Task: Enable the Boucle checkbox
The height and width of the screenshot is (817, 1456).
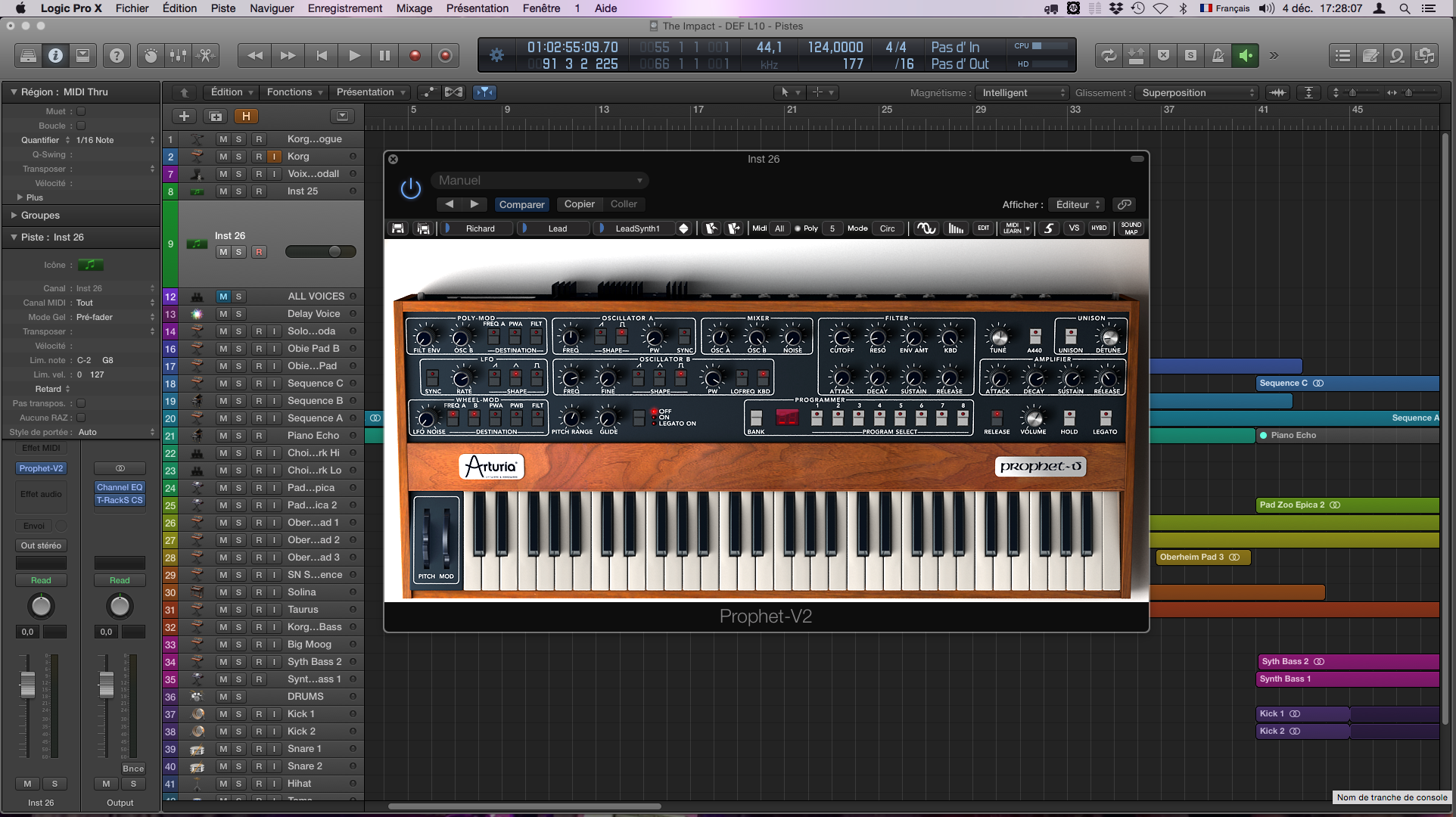Action: pyautogui.click(x=81, y=126)
